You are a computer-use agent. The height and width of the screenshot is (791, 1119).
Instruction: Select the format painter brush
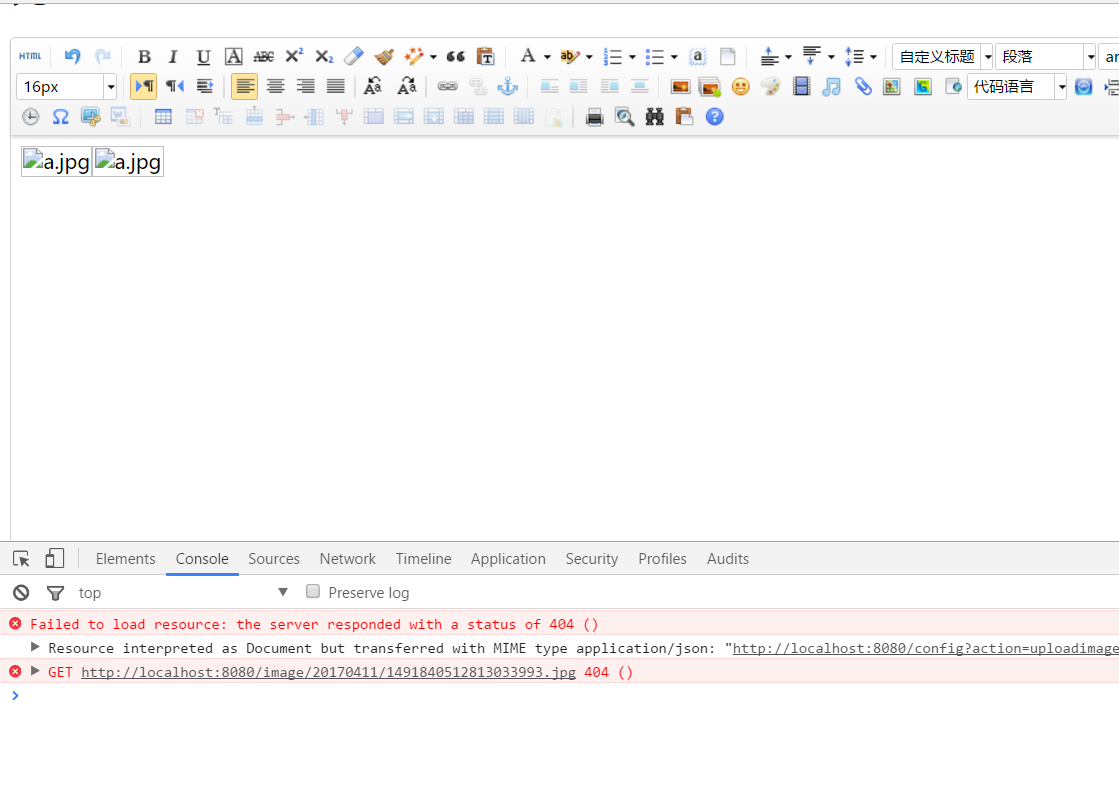384,56
